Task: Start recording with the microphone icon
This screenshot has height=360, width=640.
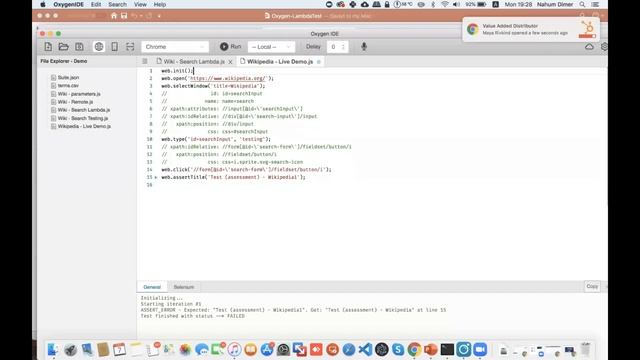Action: [364, 47]
